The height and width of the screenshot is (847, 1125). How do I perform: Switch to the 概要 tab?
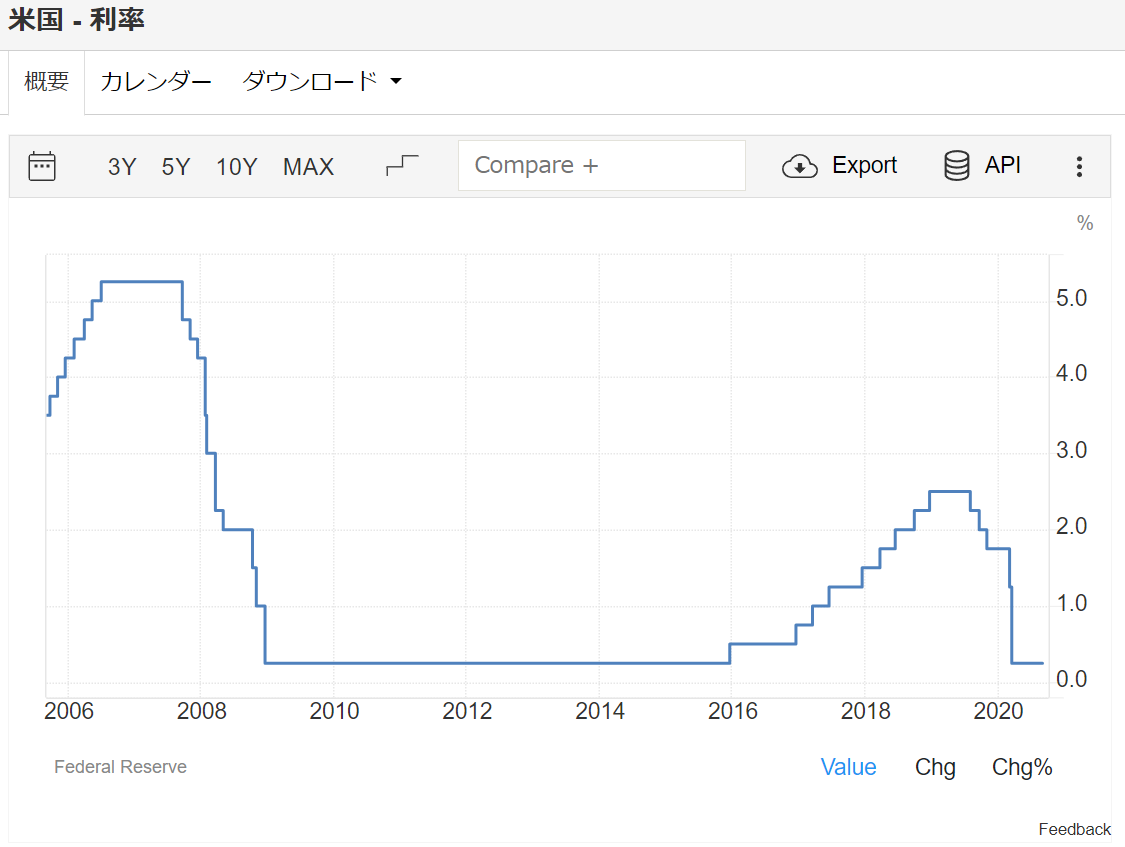point(47,82)
